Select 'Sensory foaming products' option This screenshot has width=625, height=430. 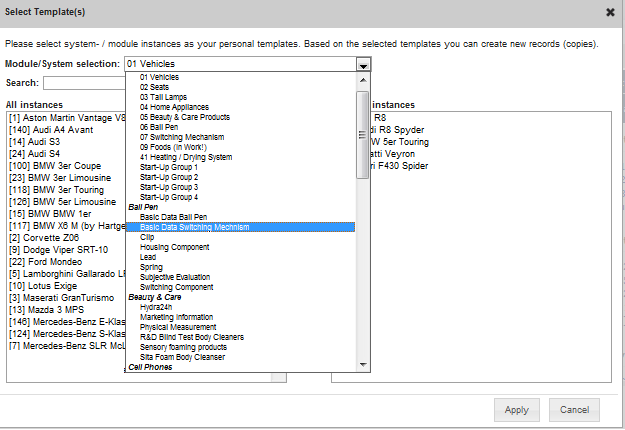point(183,347)
